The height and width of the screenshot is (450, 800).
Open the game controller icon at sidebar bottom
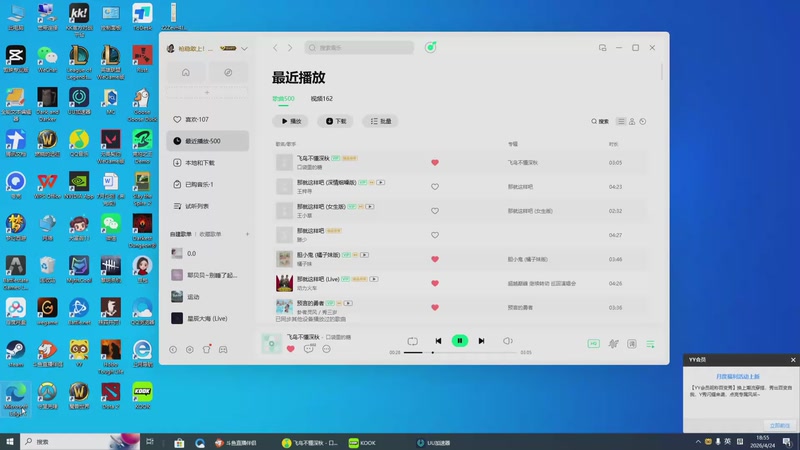223,349
